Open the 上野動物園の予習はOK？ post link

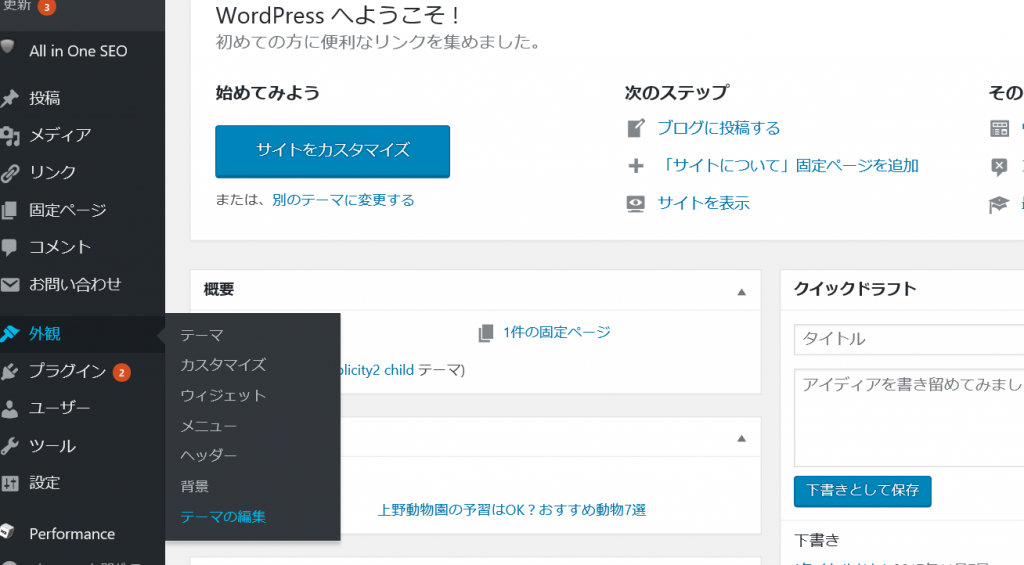pos(512,510)
